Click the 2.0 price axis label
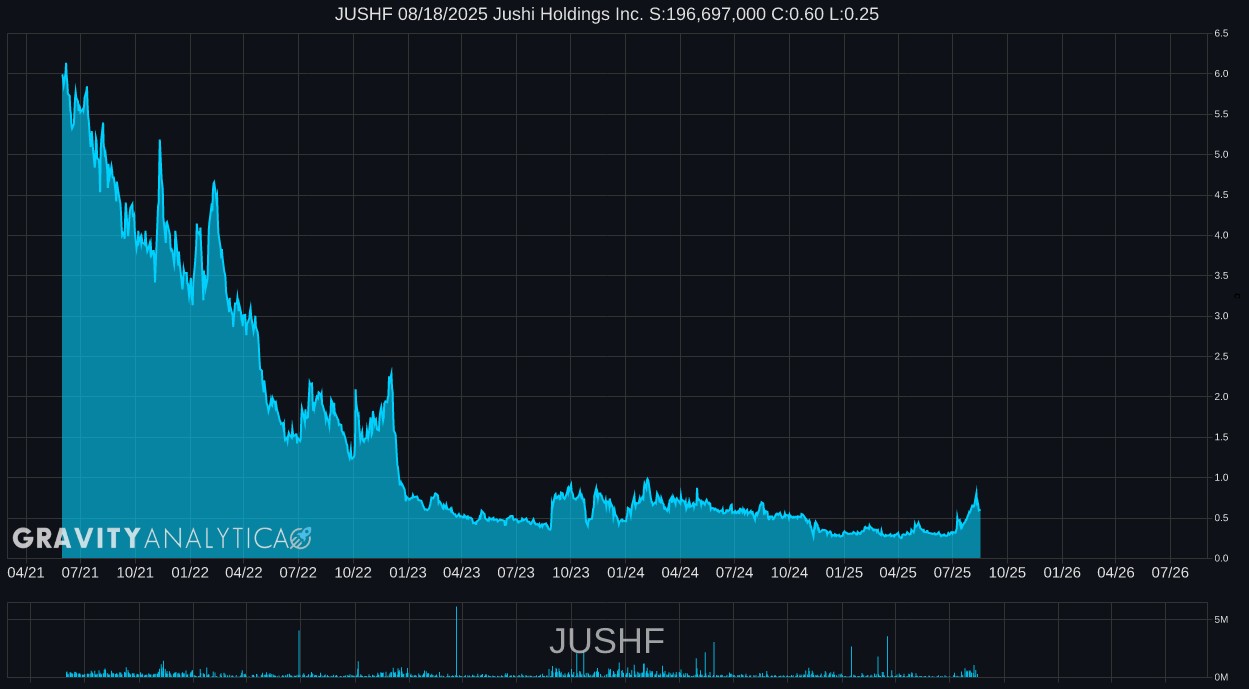Viewport: 1249px width, 689px height. (1221, 397)
